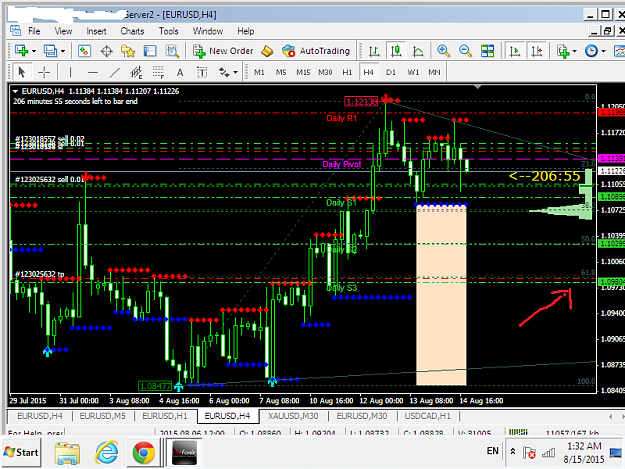The width and height of the screenshot is (625, 469).
Task: Click the EURUSD,H4 chart title triangle
Action: [x=15, y=91]
